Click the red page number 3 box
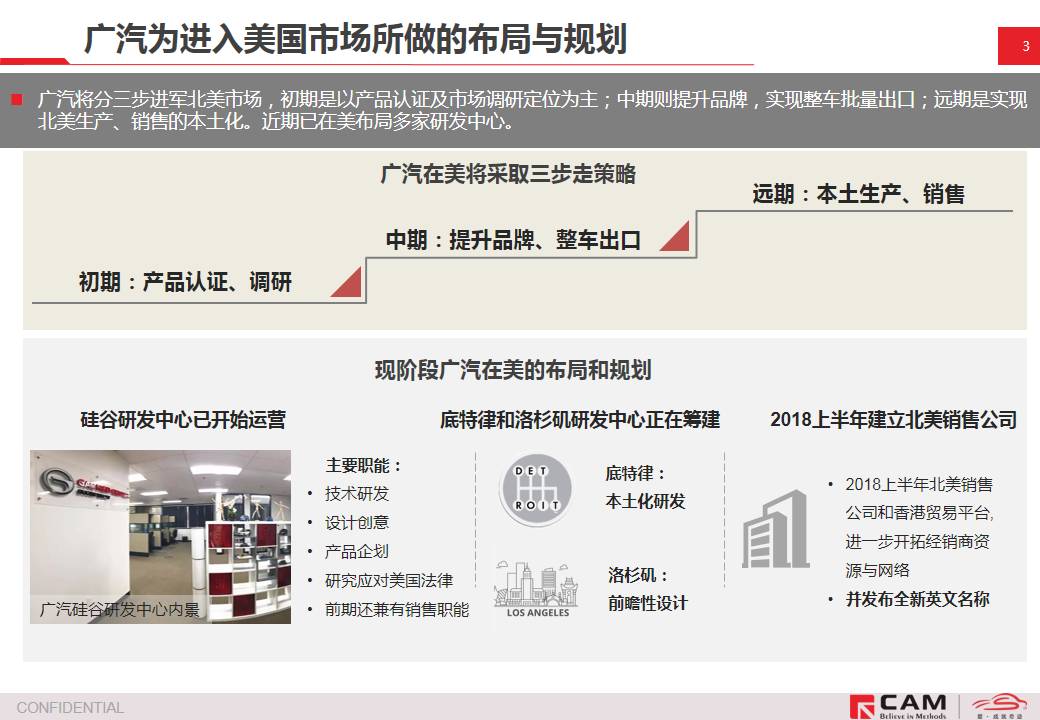Image resolution: width=1040 pixels, height=720 pixels. 1019,46
